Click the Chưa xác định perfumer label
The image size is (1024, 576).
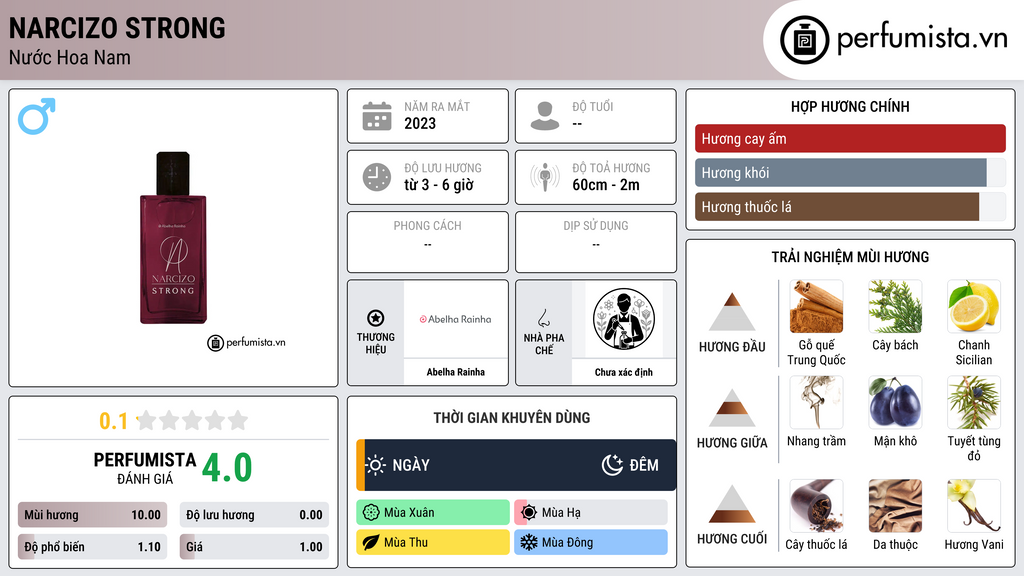point(624,372)
